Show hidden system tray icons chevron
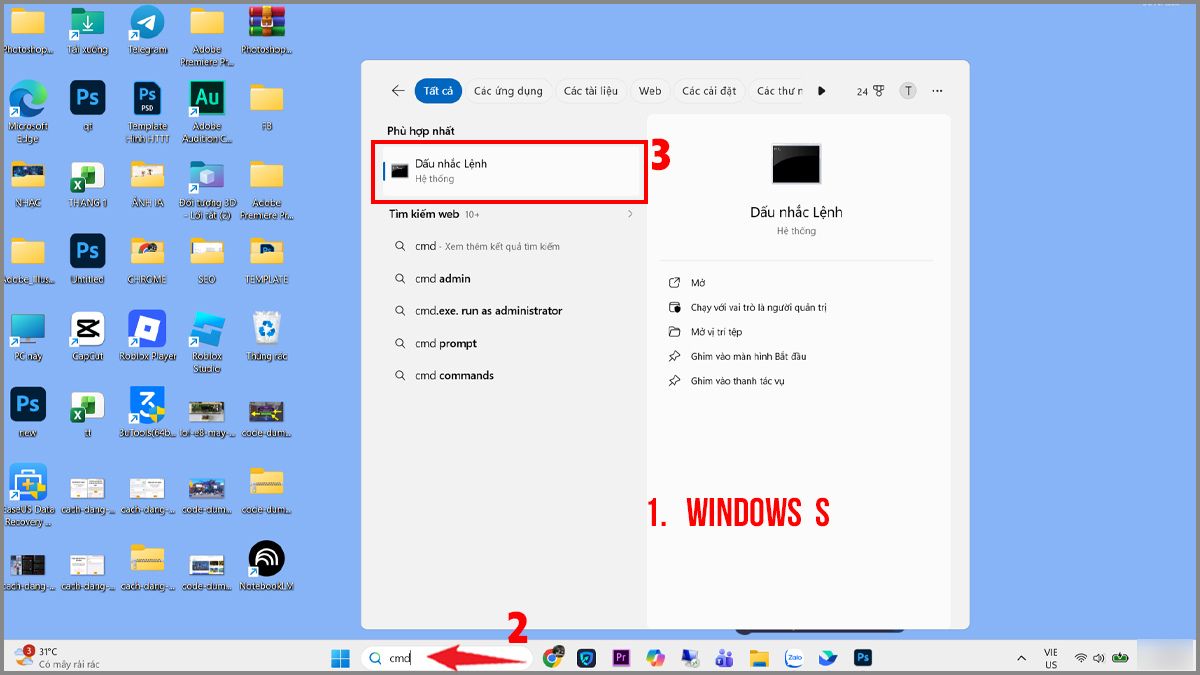This screenshot has height=675, width=1200. (1021, 658)
